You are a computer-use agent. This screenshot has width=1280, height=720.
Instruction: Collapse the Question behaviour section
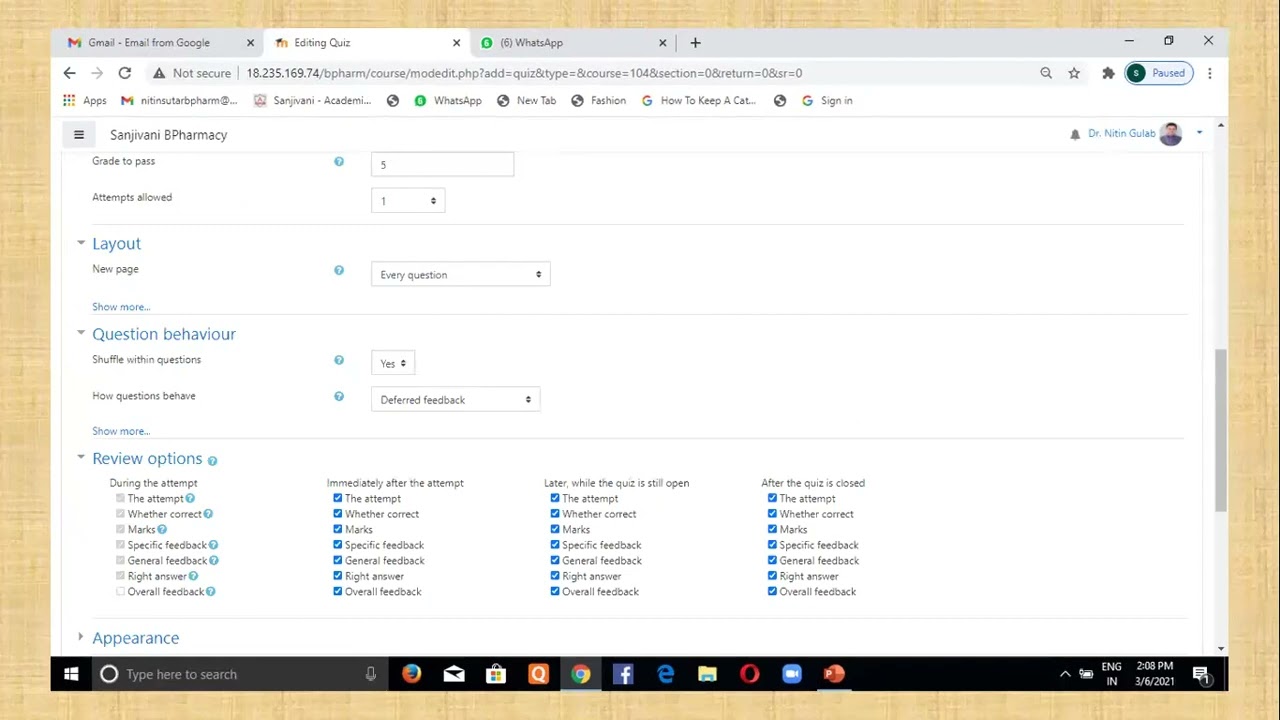[81, 333]
